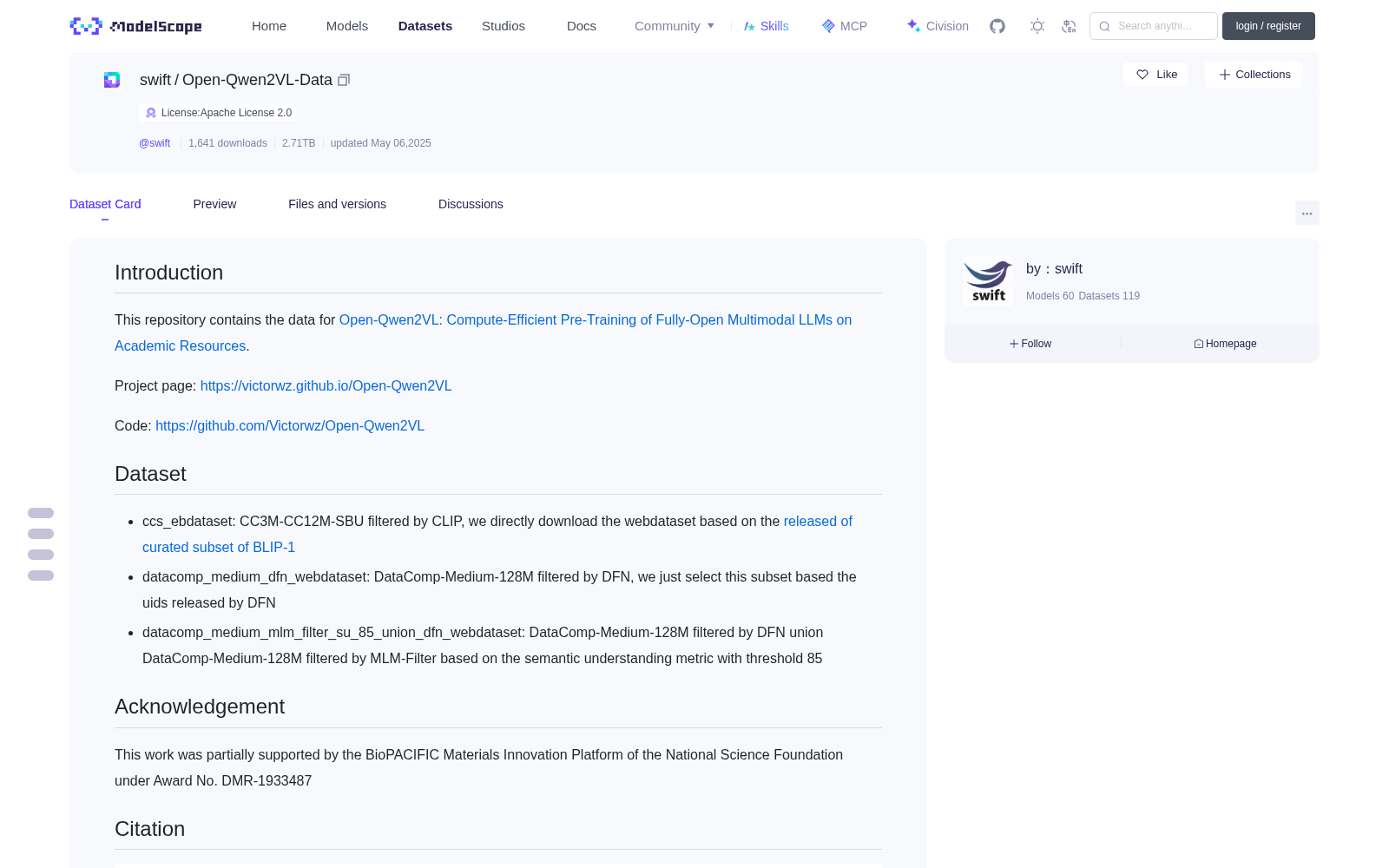
Task: Click the "updated May 06,2025" text
Action: [380, 143]
